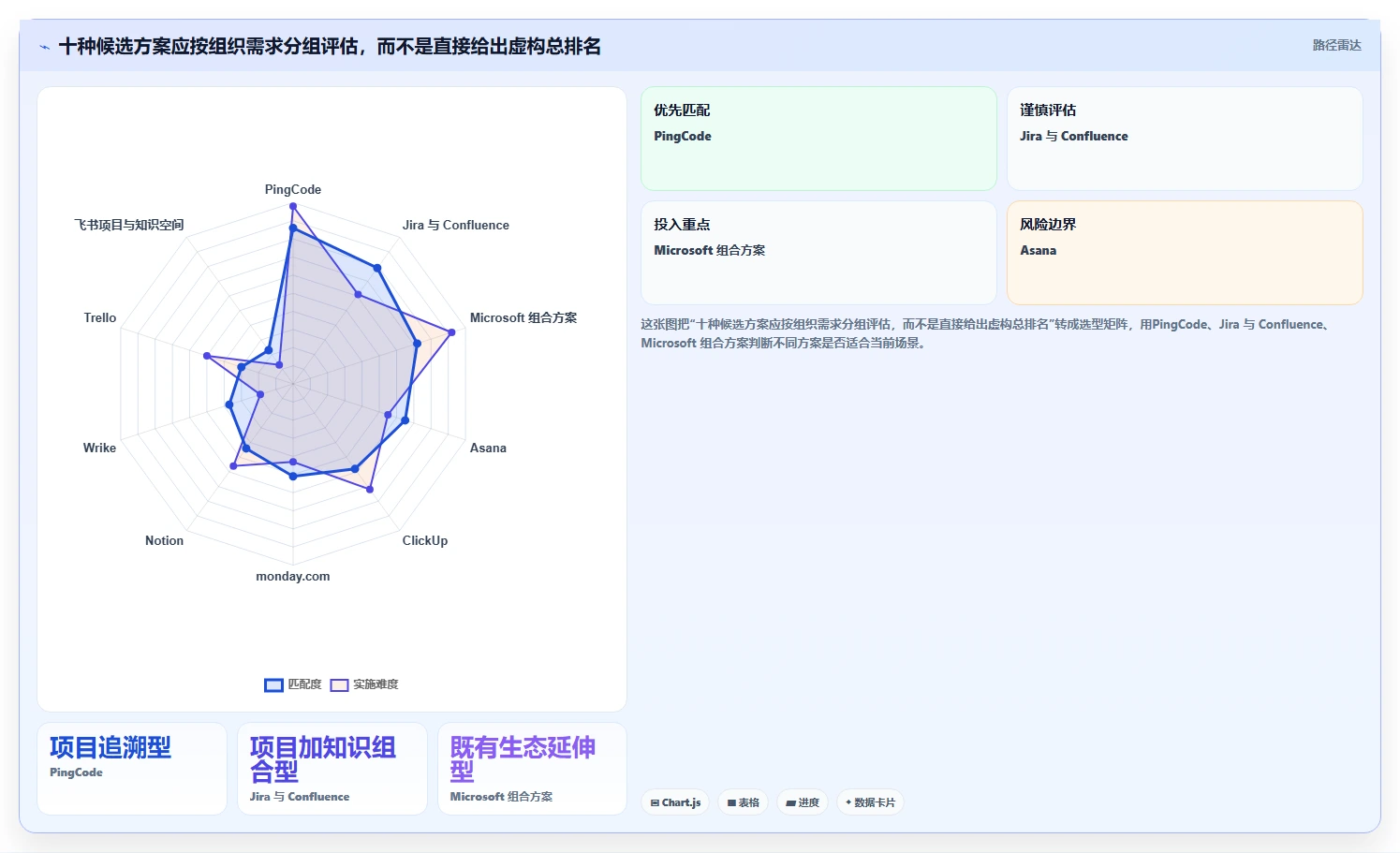Toggle the 实施难度 legend item
This screenshot has height=853, width=1400.
click(x=364, y=684)
